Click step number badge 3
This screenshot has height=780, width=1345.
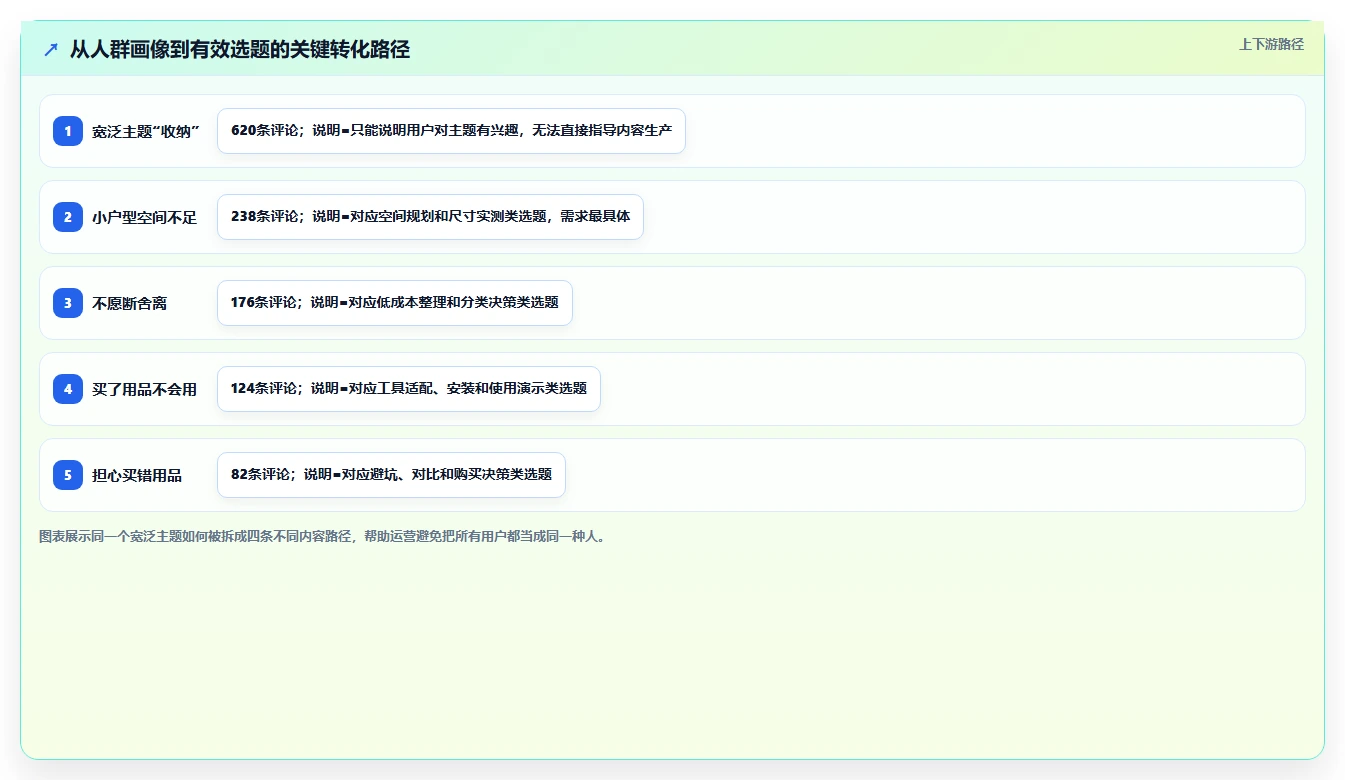[x=68, y=303]
